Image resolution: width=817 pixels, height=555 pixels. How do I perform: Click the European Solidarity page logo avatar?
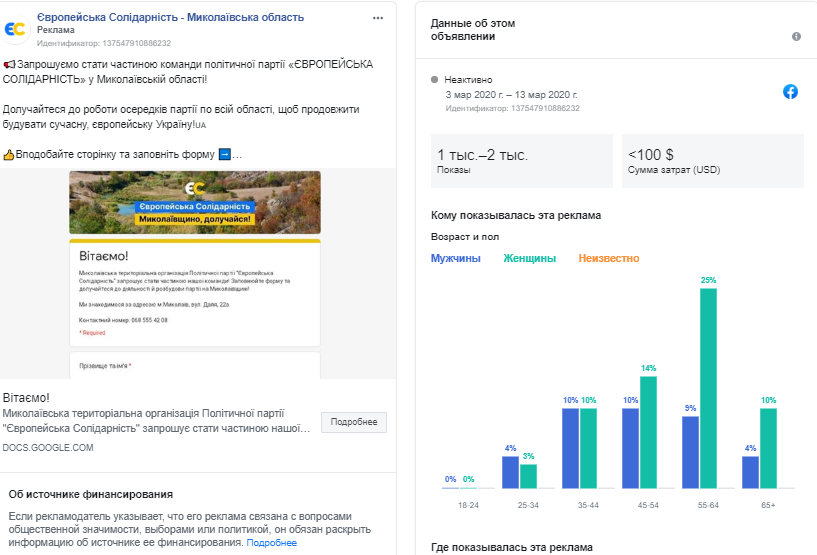(x=17, y=30)
